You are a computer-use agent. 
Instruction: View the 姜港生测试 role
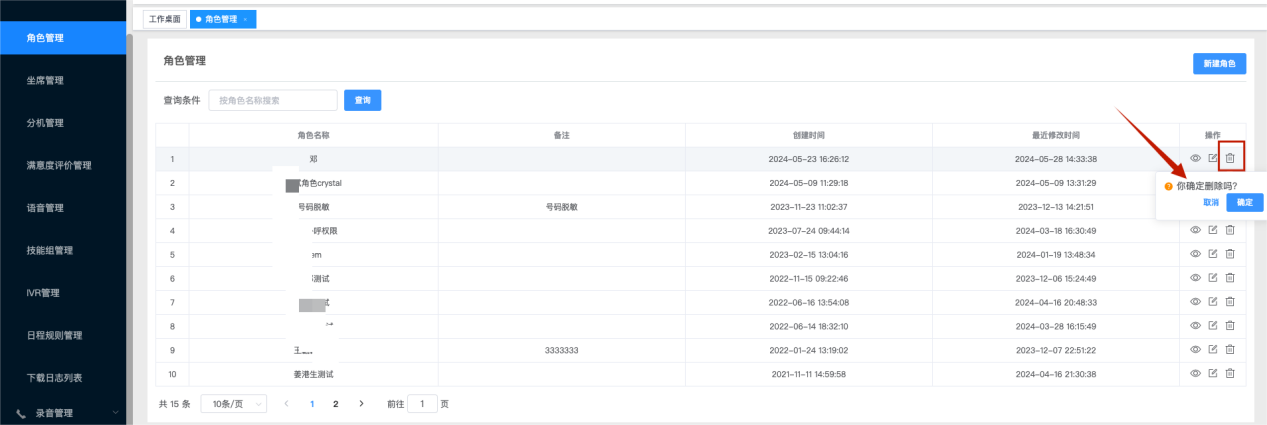click(1195, 373)
